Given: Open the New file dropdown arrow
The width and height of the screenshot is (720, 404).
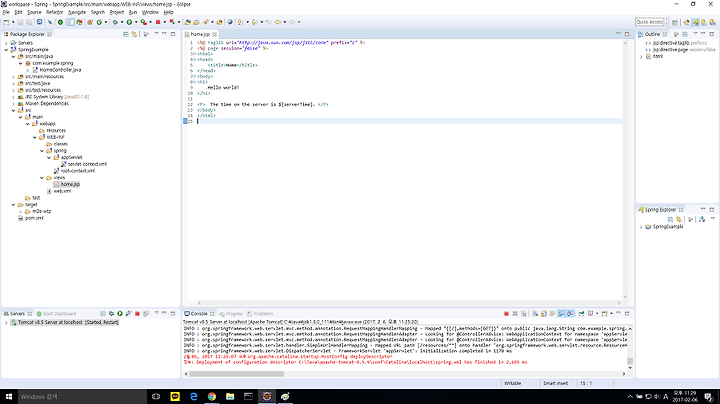Looking at the screenshot, I should click(13, 22).
